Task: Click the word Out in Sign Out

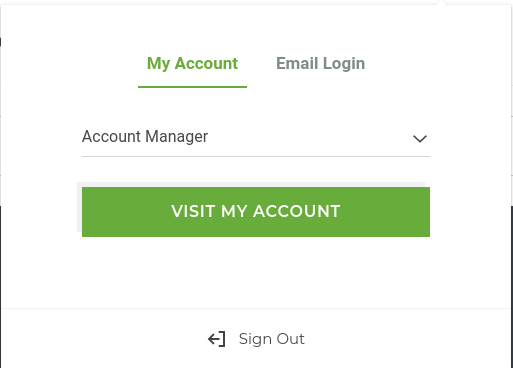Action: 290,339
